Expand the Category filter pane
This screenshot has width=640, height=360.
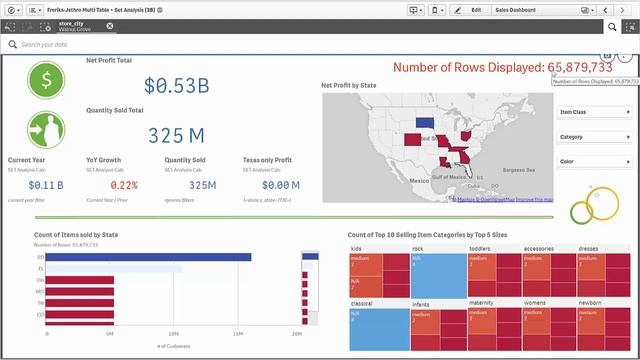coord(594,137)
